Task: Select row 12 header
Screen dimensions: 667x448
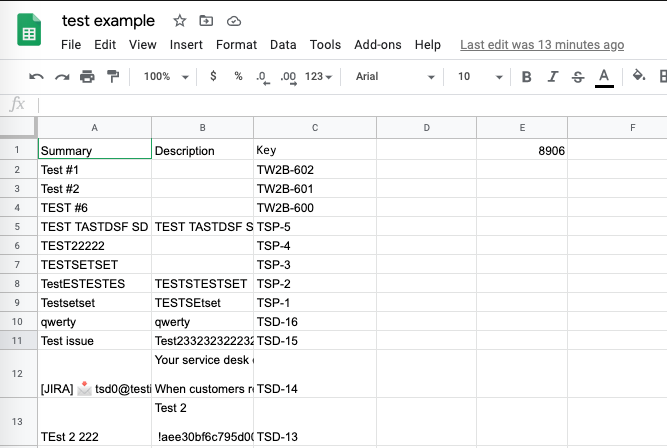Action: pyautogui.click(x=18, y=374)
